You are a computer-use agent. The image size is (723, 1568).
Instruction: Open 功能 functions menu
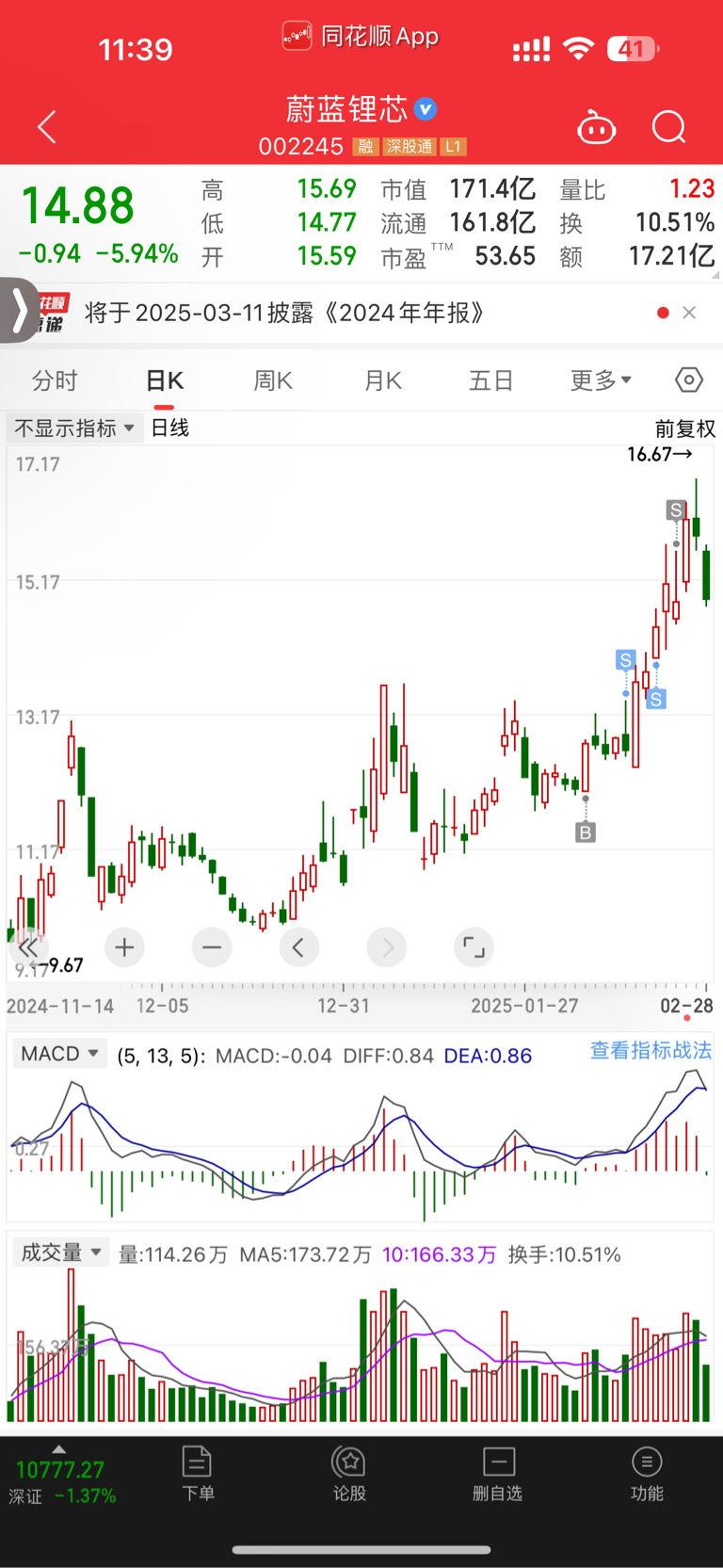[647, 1474]
